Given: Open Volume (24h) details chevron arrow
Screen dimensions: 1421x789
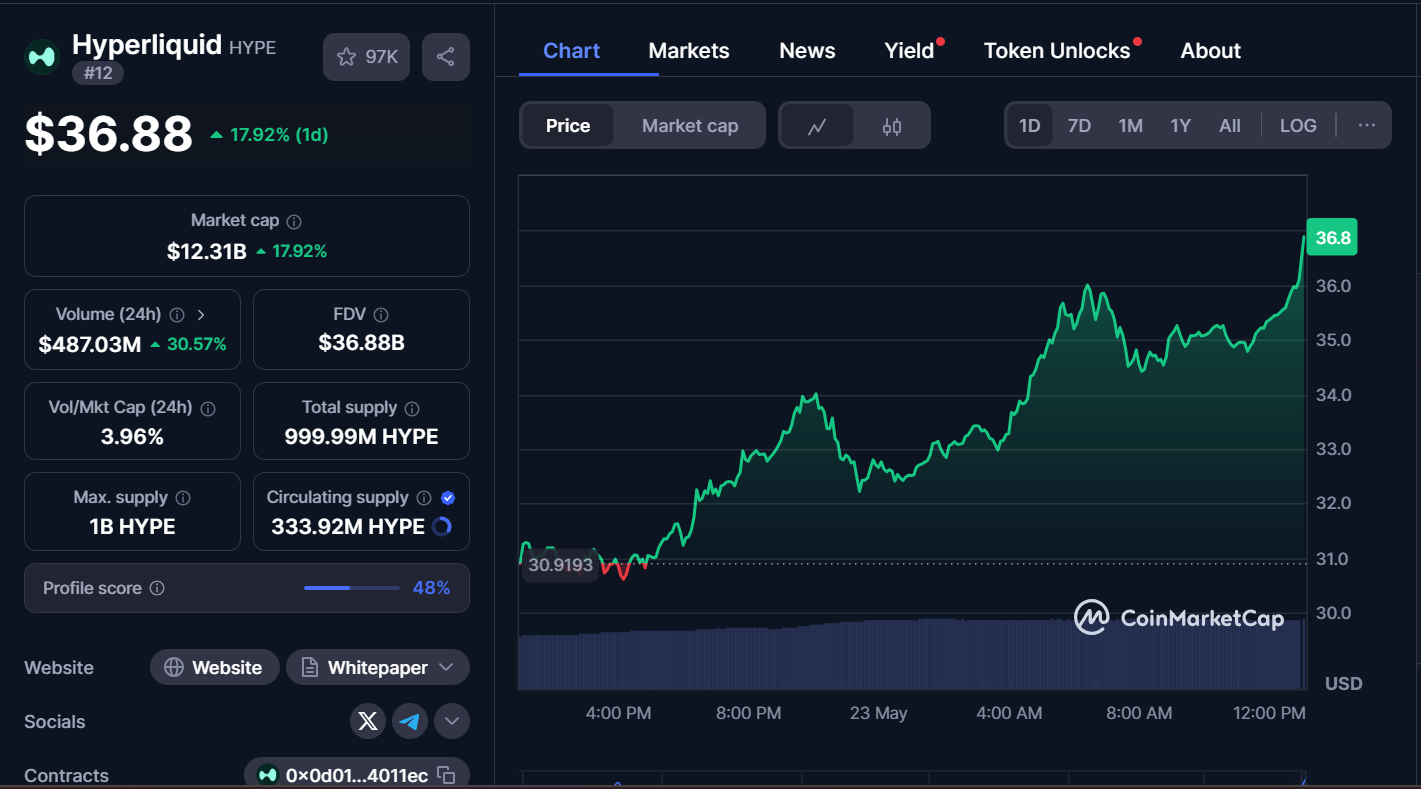Looking at the screenshot, I should [201, 315].
